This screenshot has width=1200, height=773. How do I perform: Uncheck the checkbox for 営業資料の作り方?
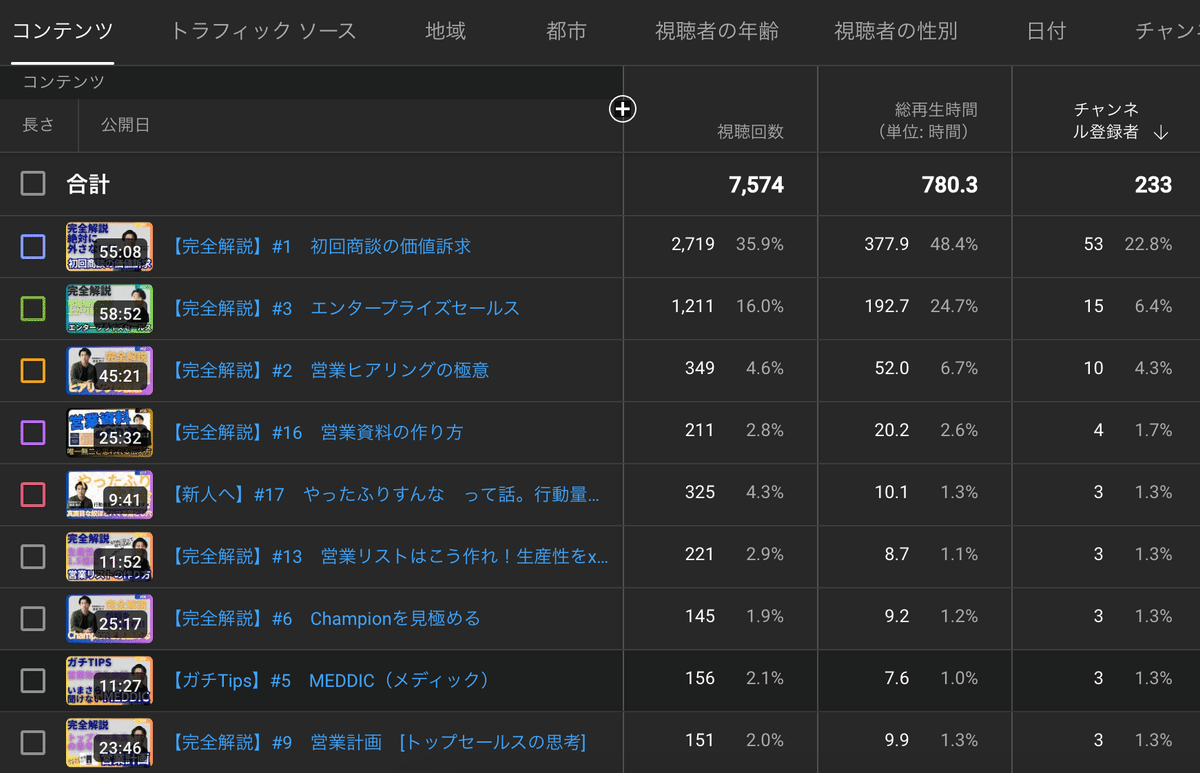[x=33, y=432]
